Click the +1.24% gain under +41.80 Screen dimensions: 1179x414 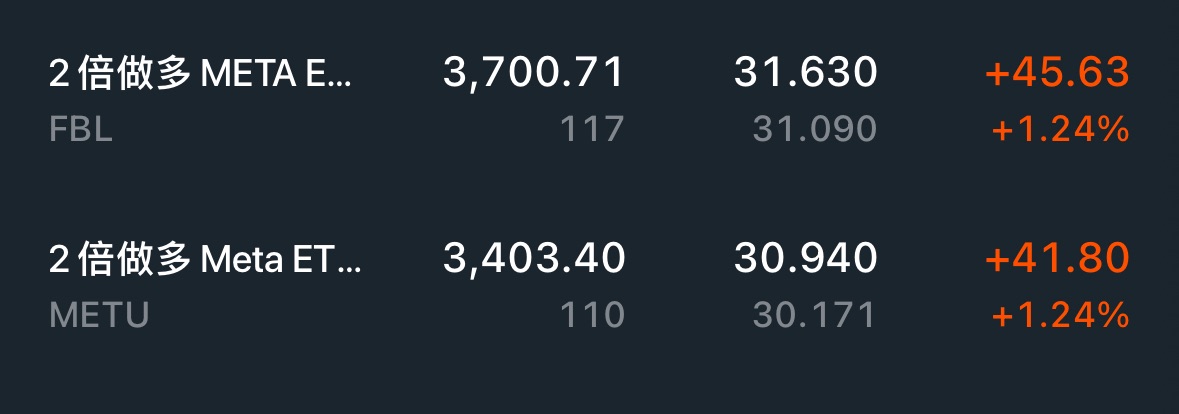(x=1060, y=316)
